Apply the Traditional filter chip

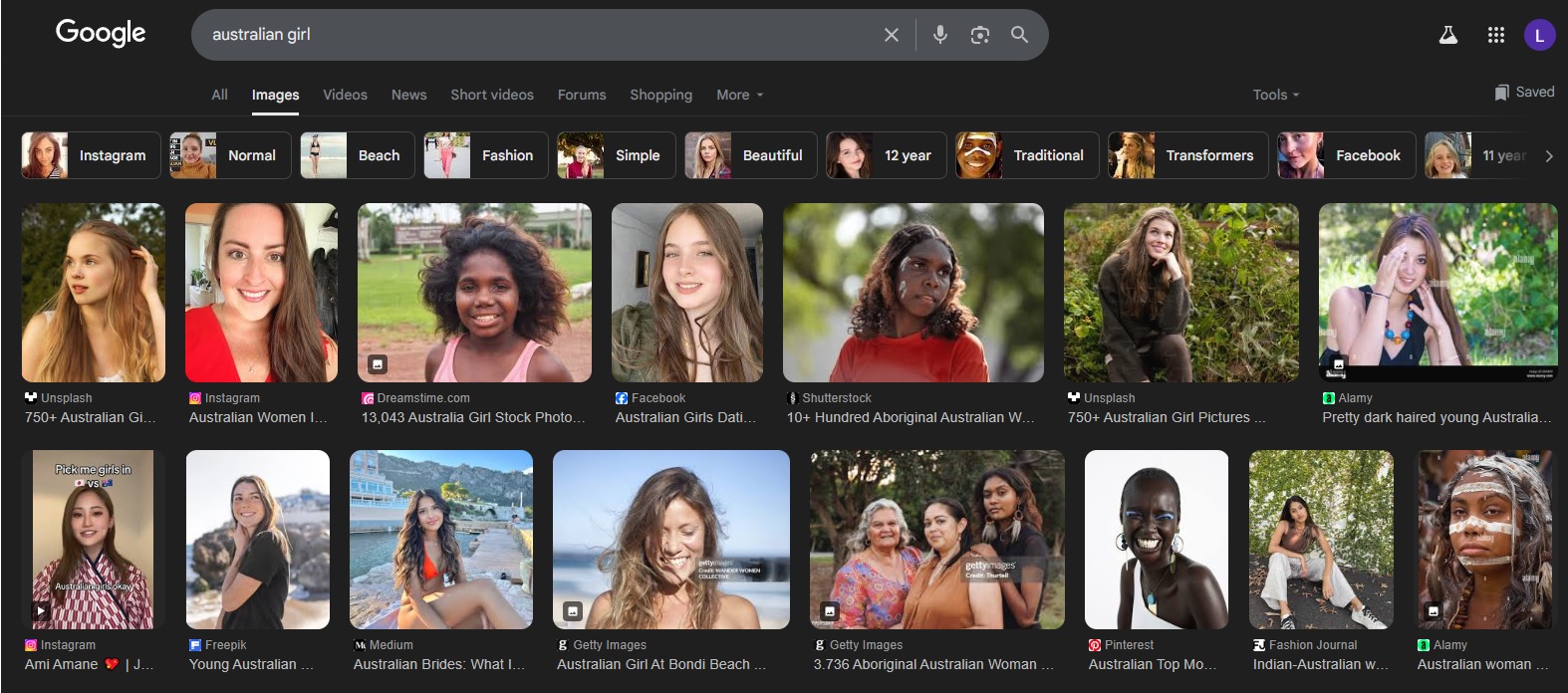(1027, 155)
